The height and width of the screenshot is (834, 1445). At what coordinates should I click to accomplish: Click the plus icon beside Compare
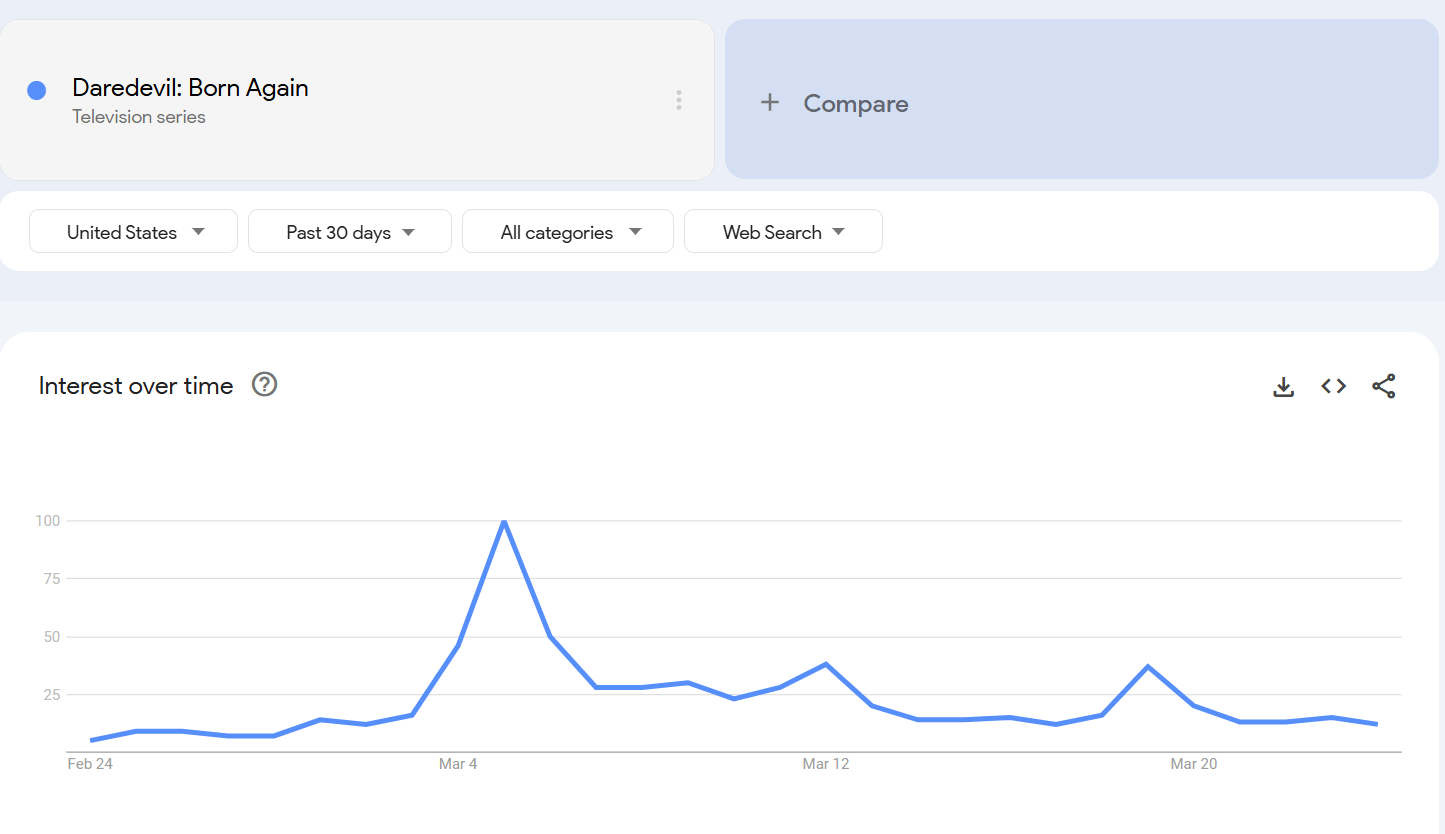[x=769, y=102]
